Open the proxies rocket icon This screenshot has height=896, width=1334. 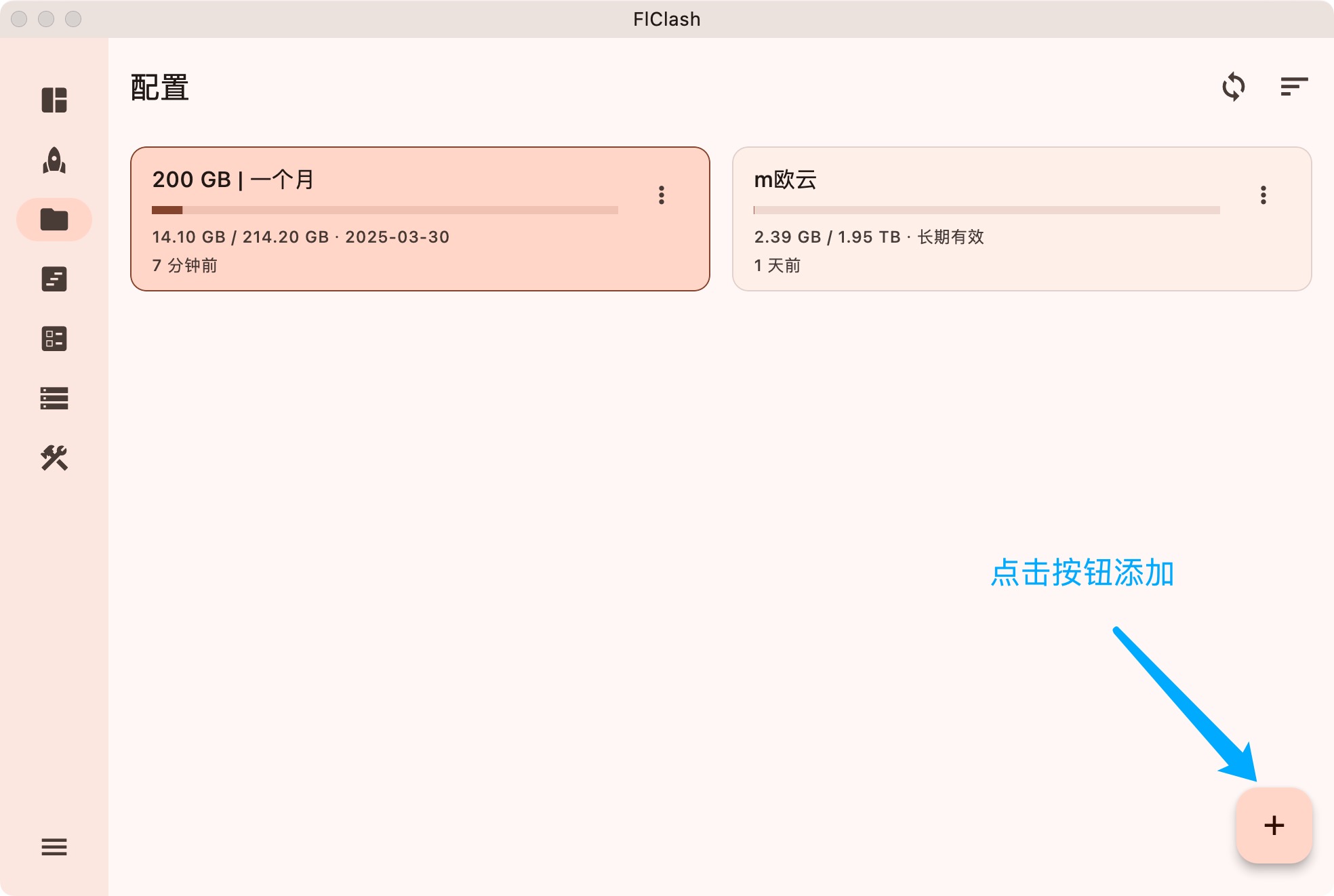pyautogui.click(x=54, y=160)
